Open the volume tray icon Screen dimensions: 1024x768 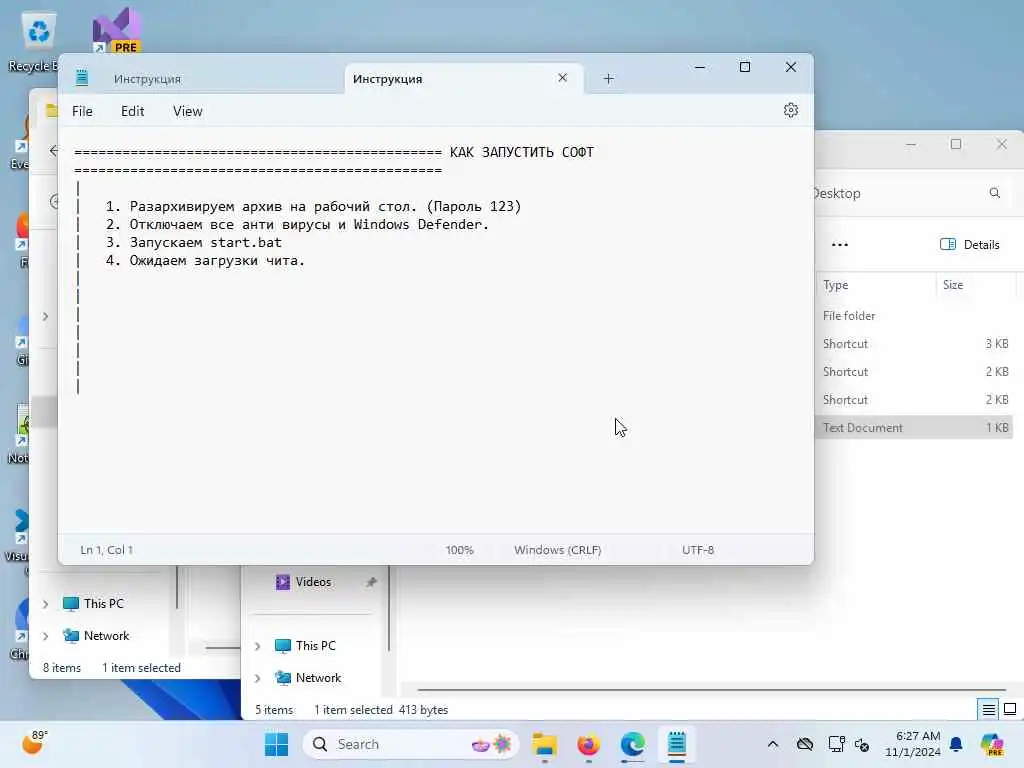click(x=861, y=744)
